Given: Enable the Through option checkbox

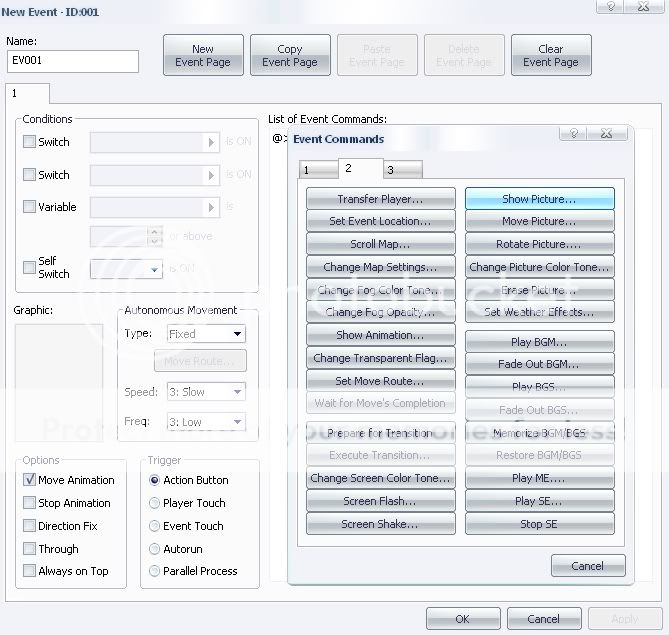Looking at the screenshot, I should pyautogui.click(x=29, y=549).
